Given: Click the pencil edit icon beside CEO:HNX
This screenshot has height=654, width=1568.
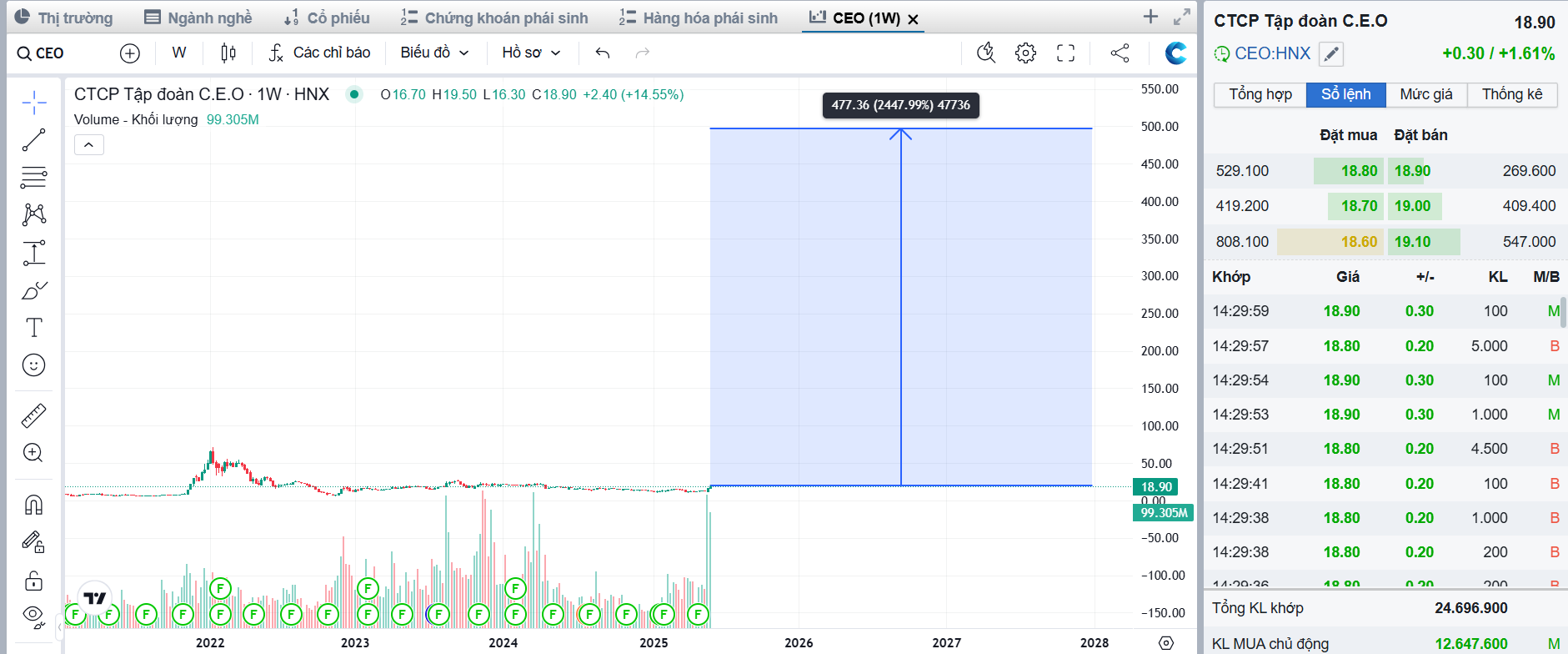Looking at the screenshot, I should [x=1332, y=54].
